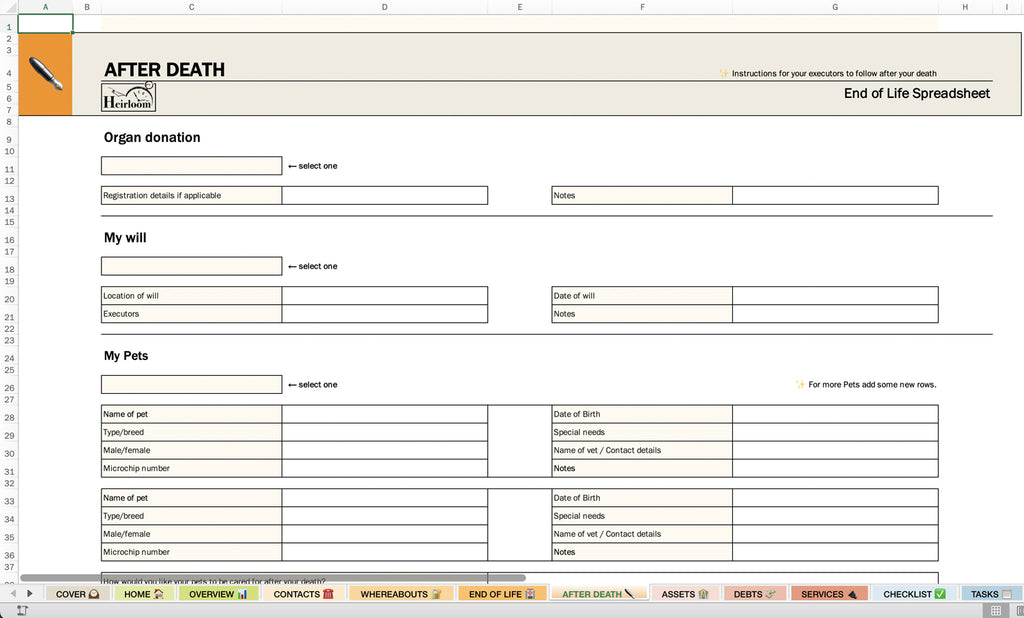Viewport: 1024px width, 618px height.
Task: Open the My Pets select-one dropdown cell
Action: pos(190,384)
